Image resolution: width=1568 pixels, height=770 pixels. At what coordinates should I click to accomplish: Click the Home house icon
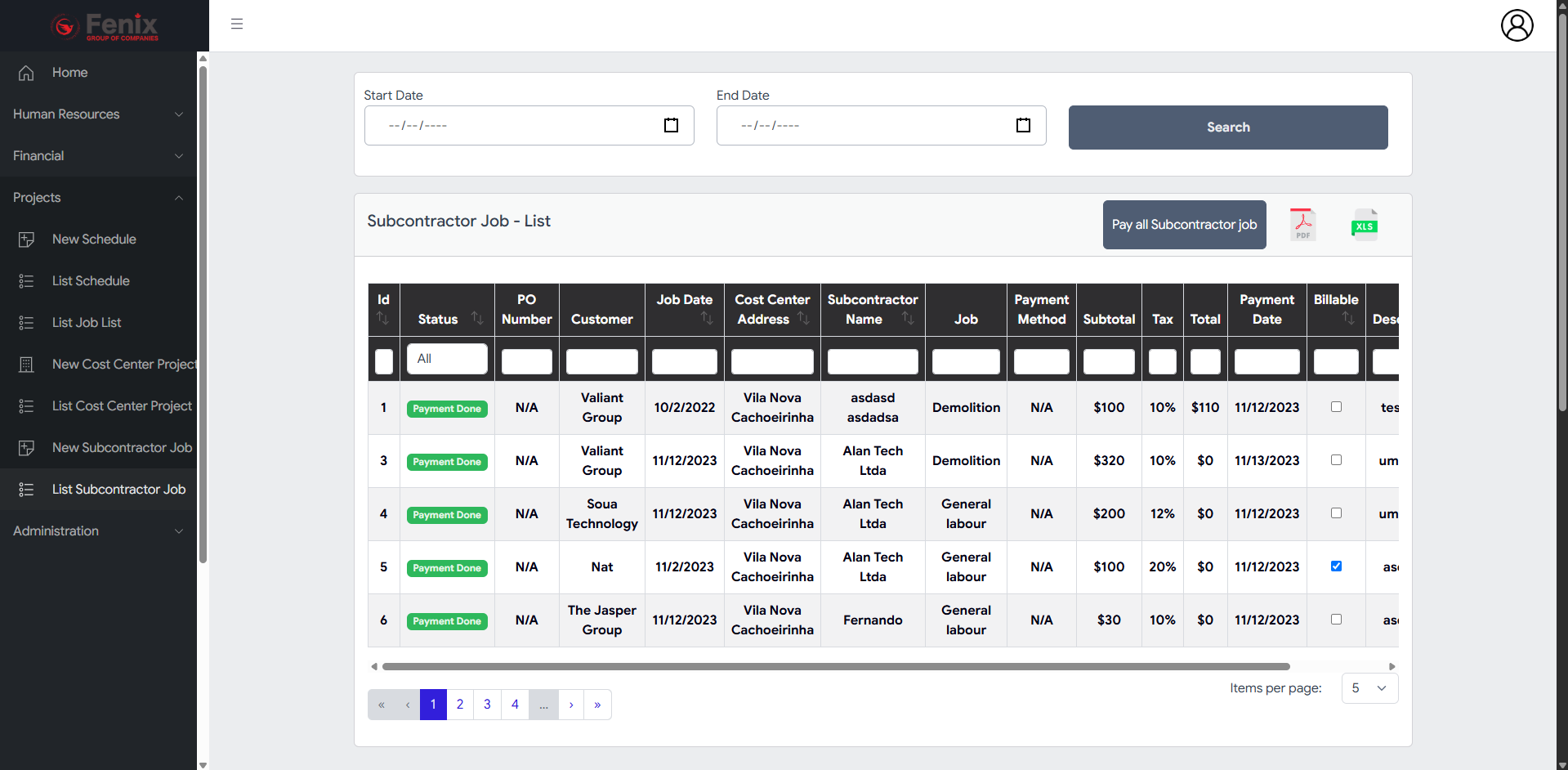tap(26, 73)
